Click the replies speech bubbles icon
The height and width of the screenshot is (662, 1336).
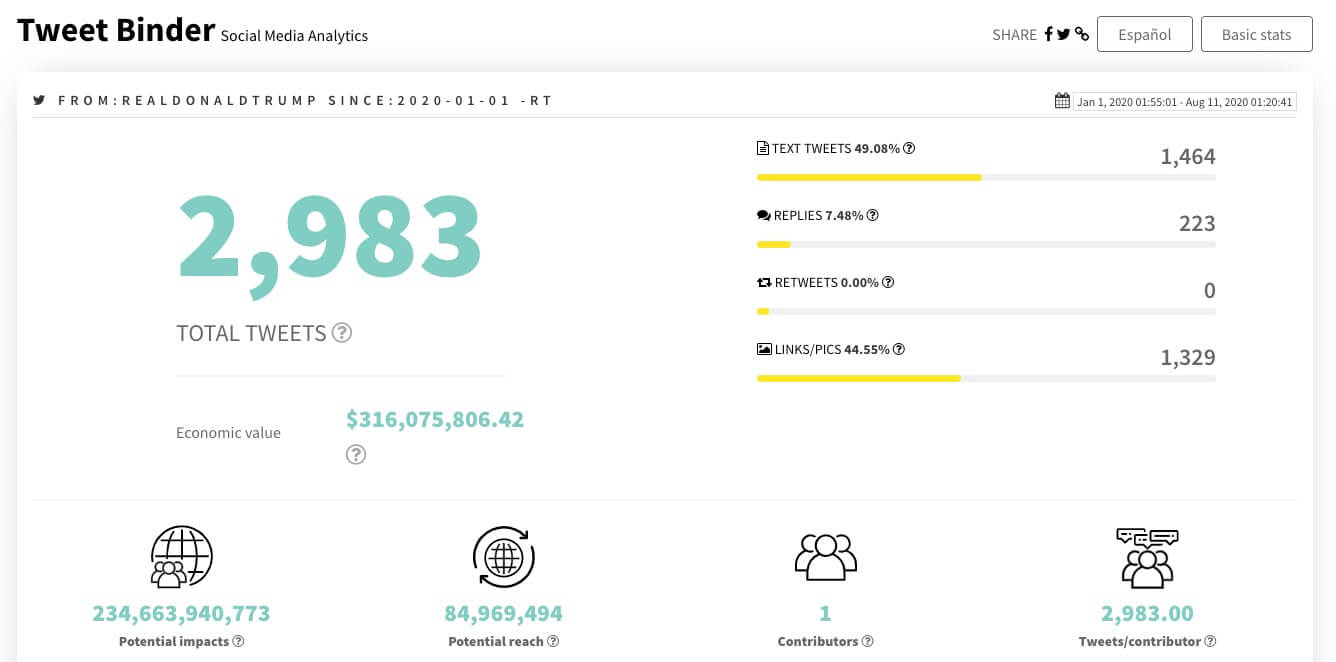point(764,215)
